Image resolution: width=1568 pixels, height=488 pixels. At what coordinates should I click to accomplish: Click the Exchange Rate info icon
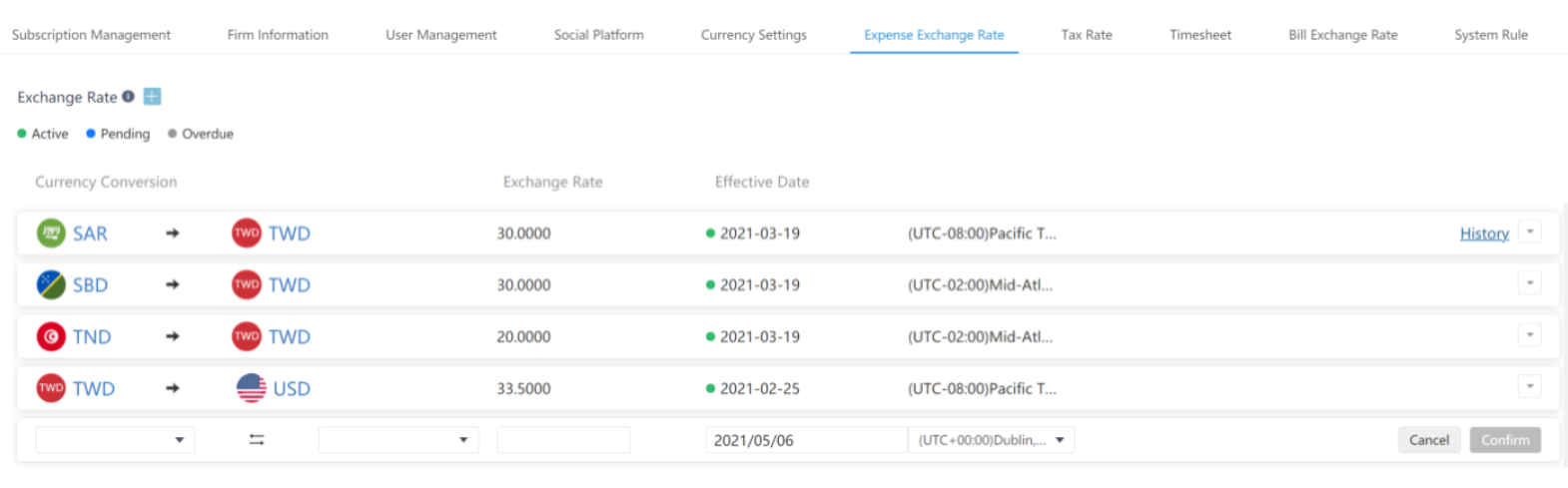(128, 97)
